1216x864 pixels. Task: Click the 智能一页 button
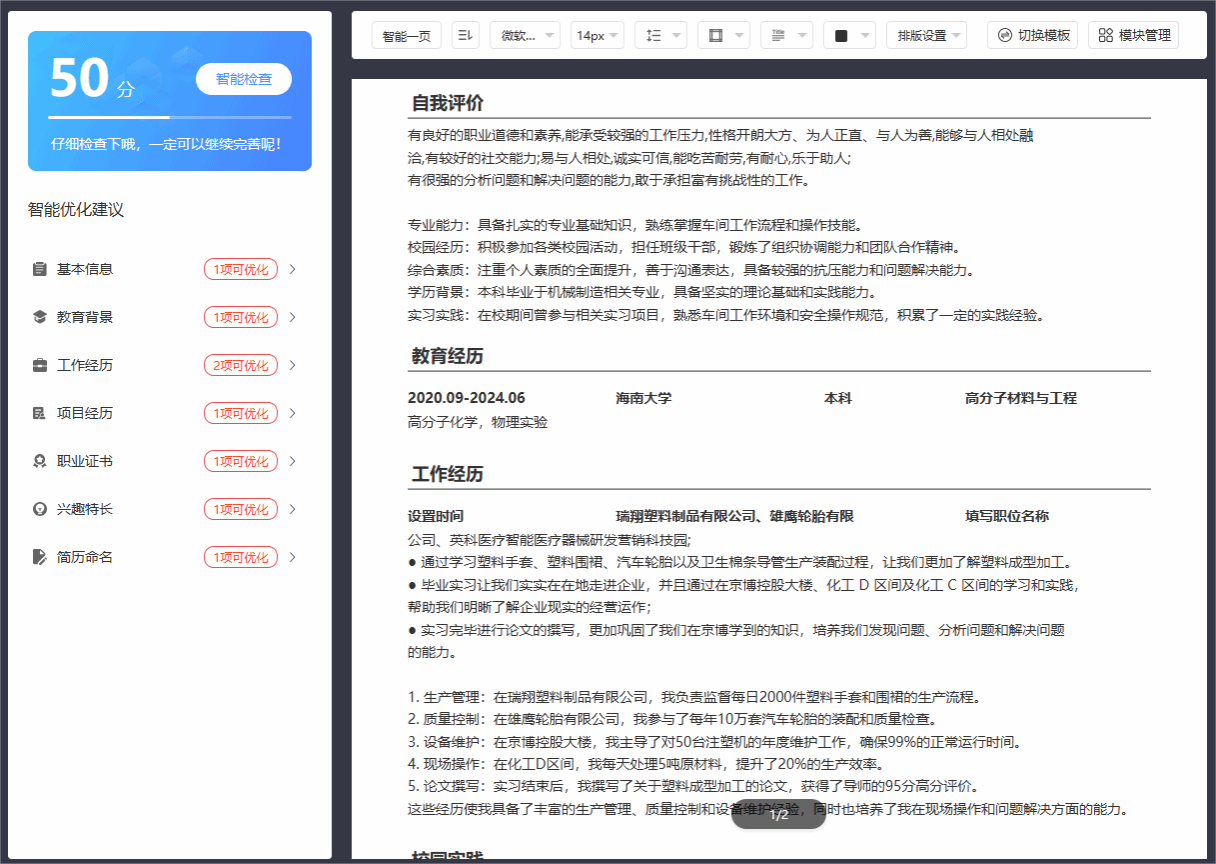coord(406,35)
